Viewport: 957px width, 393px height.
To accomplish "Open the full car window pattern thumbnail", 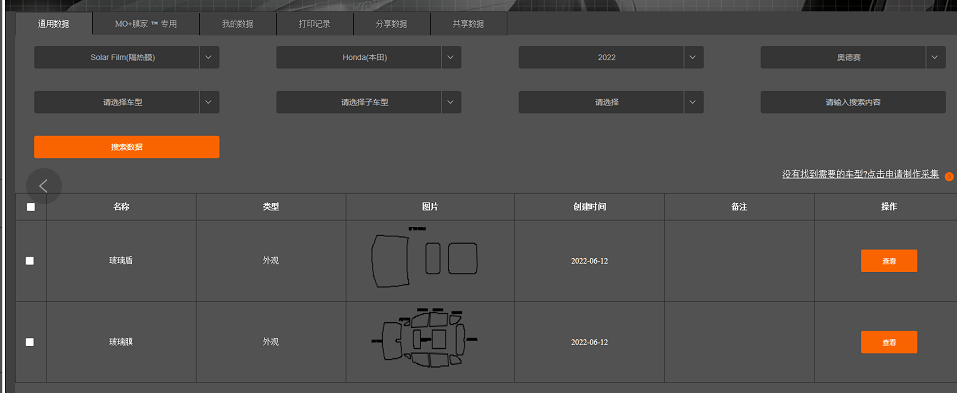I will [425, 339].
